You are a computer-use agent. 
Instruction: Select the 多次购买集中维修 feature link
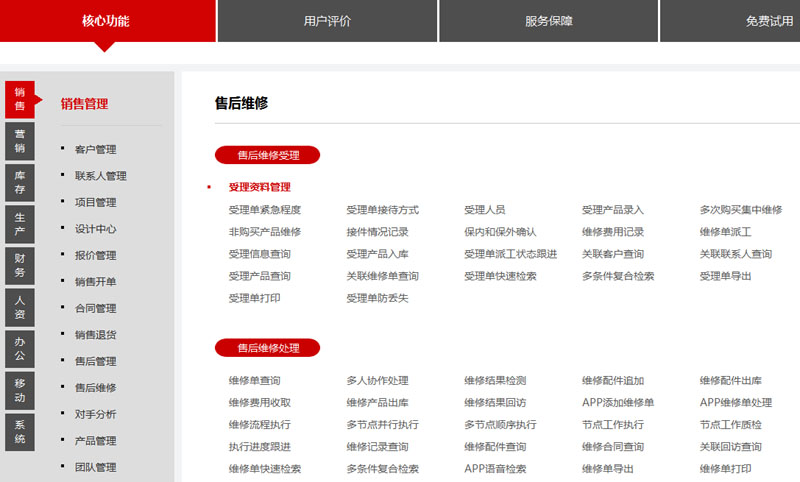tap(740, 210)
